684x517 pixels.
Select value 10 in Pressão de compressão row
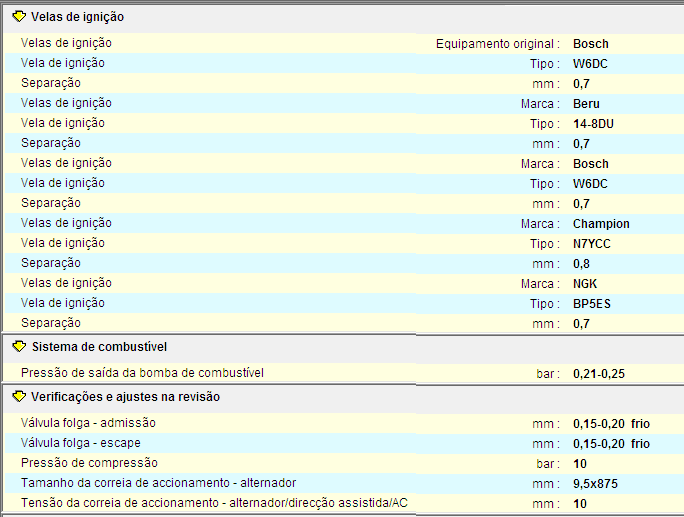580,464
